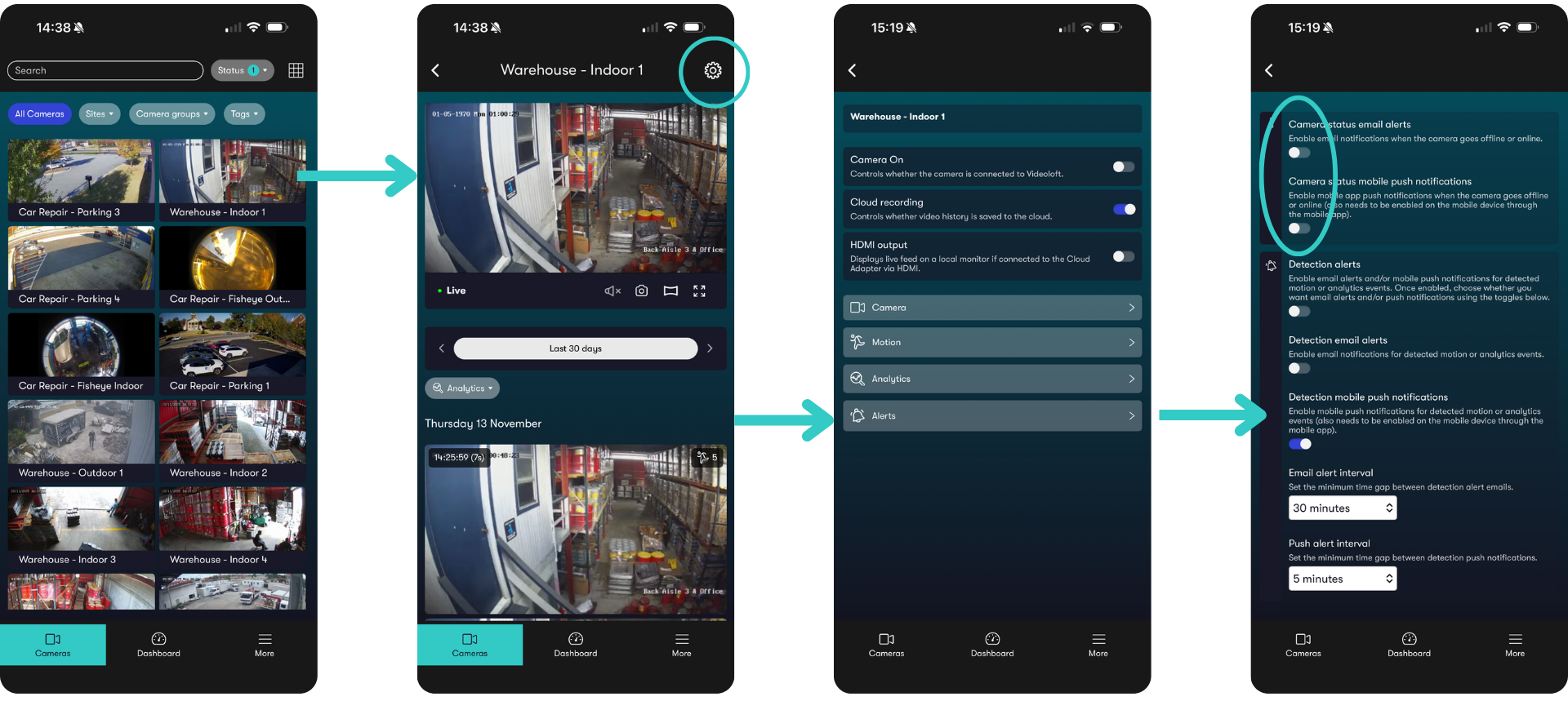
Task: Expand the Sites filter dropdown
Action: [x=100, y=114]
